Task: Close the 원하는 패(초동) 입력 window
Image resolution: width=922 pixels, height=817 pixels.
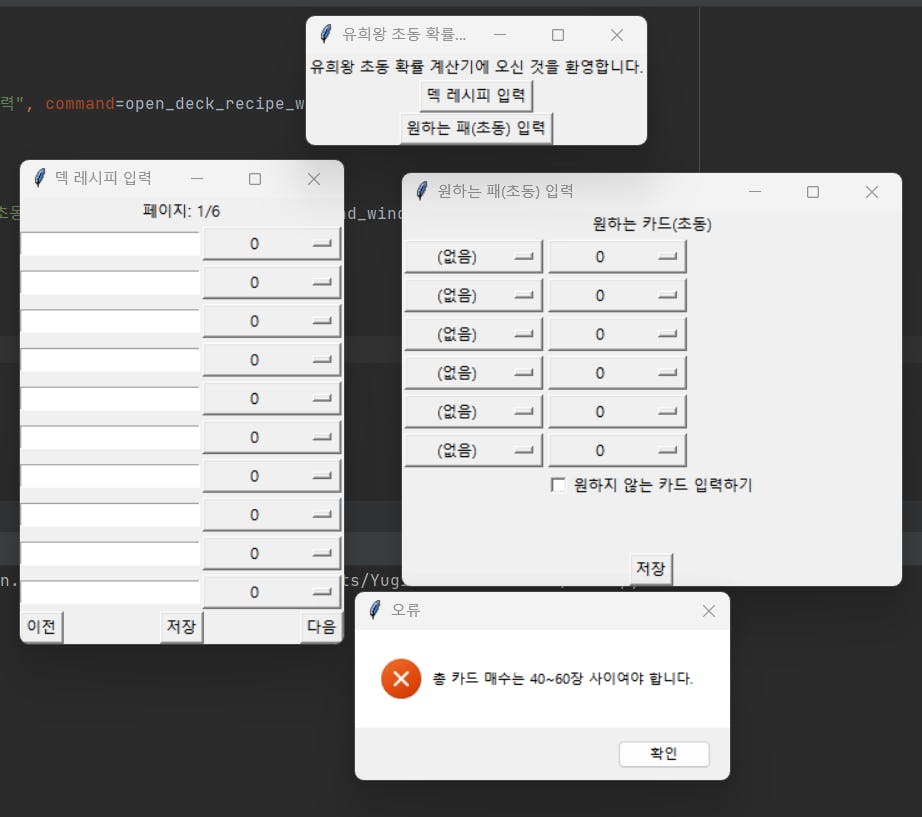Action: (x=871, y=192)
